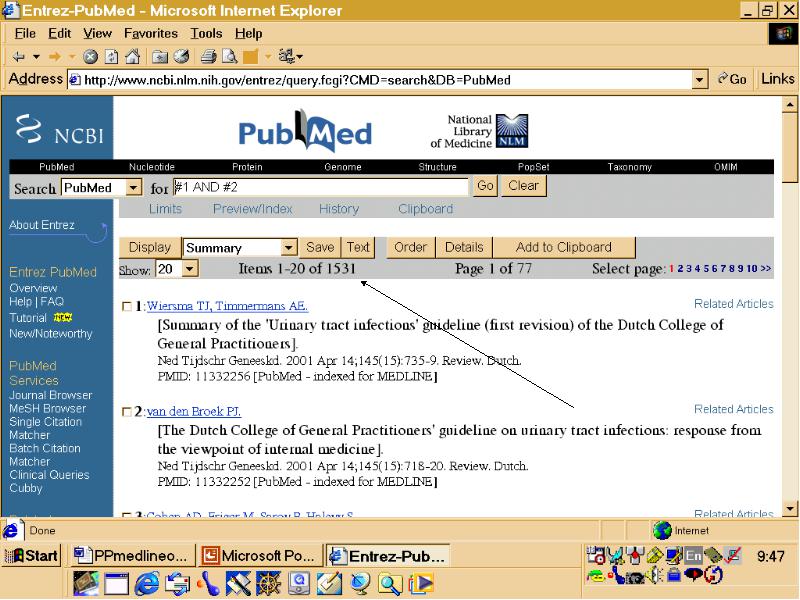800x600 pixels.
Task: Open the magnifier search quick launch icon
Action: (x=390, y=584)
